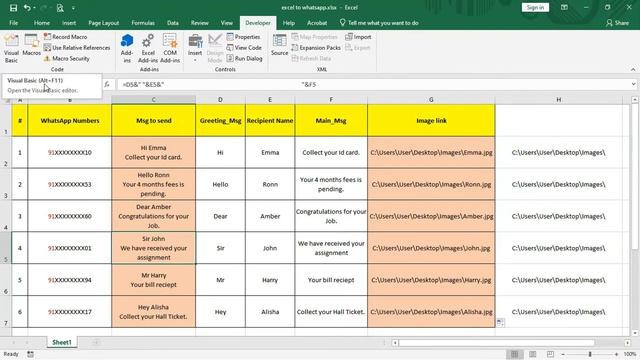Screen dimensions: 640x360
Task: Click the macro recording status icon
Action: [x=31, y=354]
